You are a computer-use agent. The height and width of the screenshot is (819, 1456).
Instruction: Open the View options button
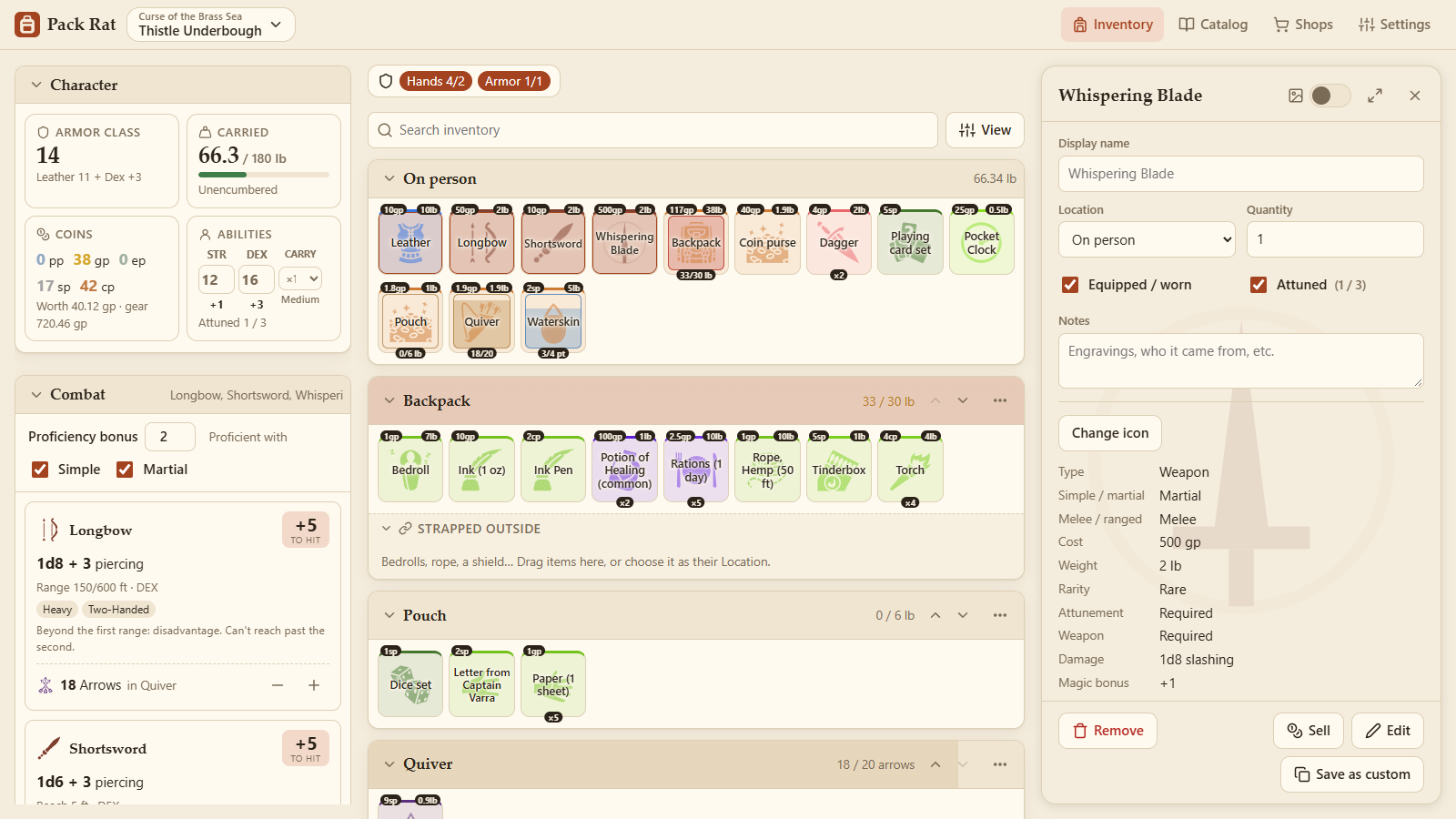pos(985,130)
